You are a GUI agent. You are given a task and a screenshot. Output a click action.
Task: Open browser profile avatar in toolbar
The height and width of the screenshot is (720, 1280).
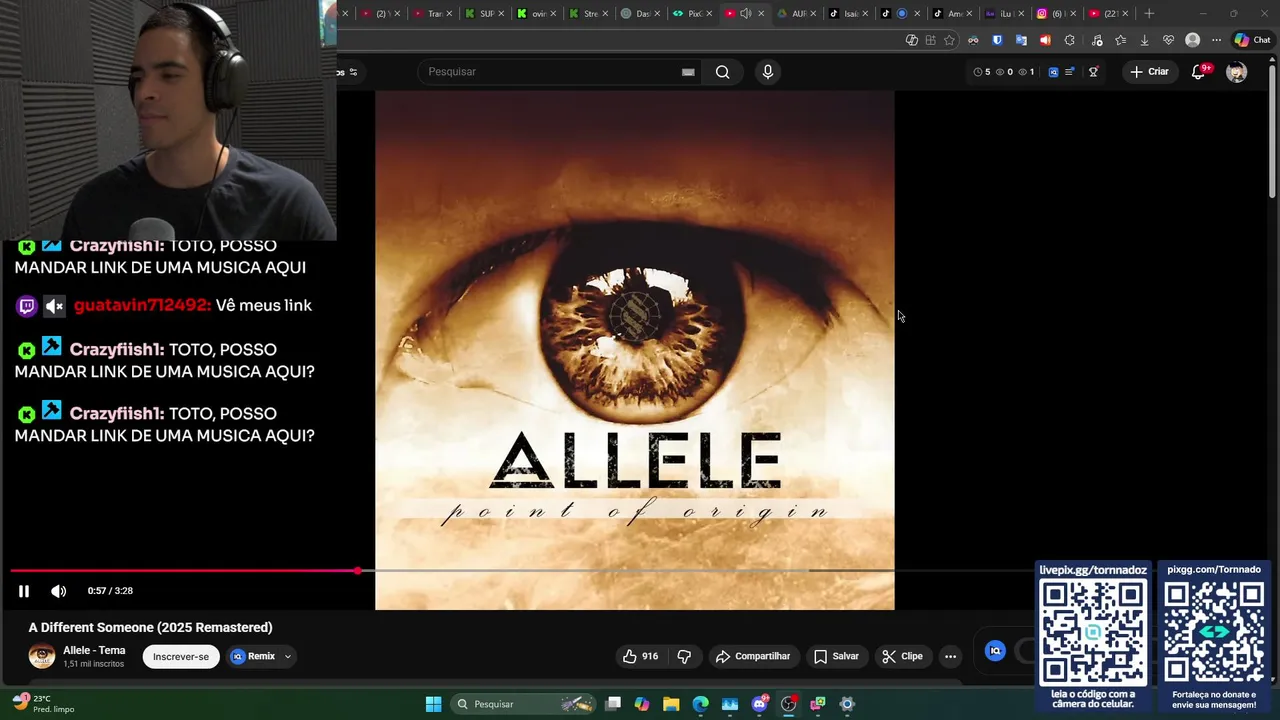tap(1192, 40)
